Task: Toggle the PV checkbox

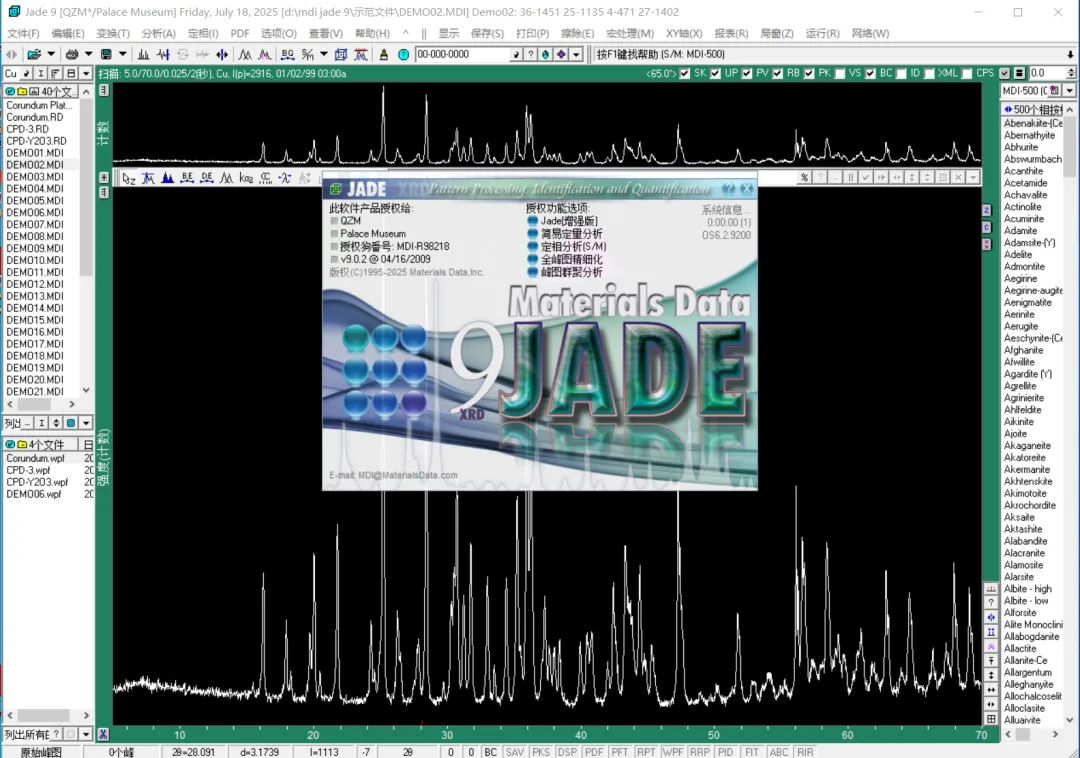Action: (747, 73)
